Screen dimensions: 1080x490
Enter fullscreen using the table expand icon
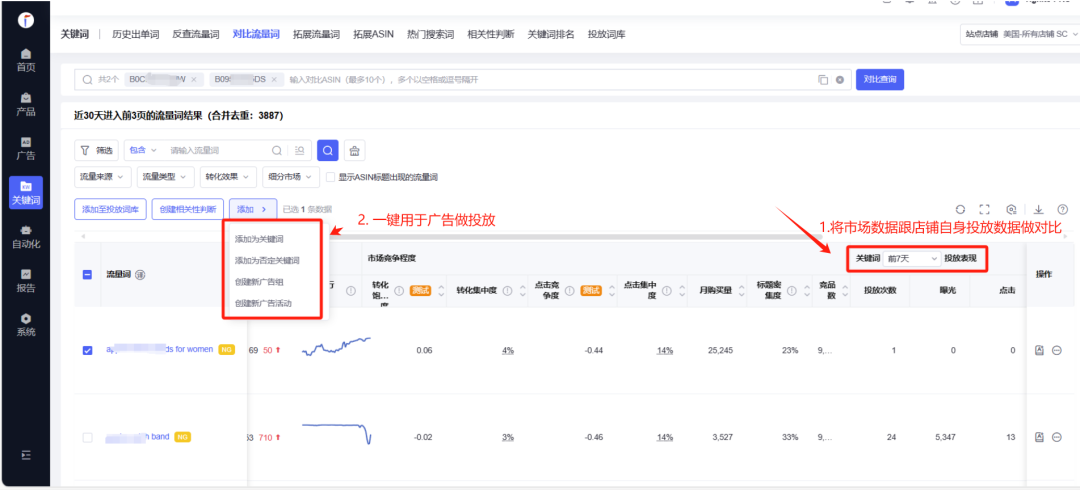point(985,209)
